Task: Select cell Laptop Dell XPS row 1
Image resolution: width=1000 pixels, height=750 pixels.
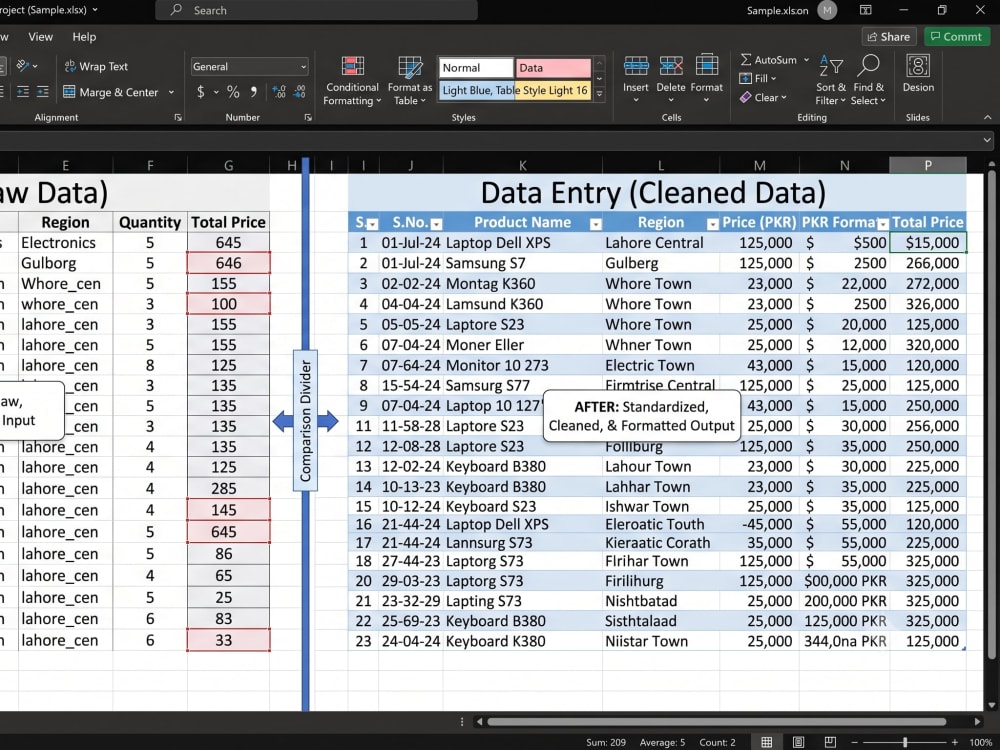Action: coord(522,242)
